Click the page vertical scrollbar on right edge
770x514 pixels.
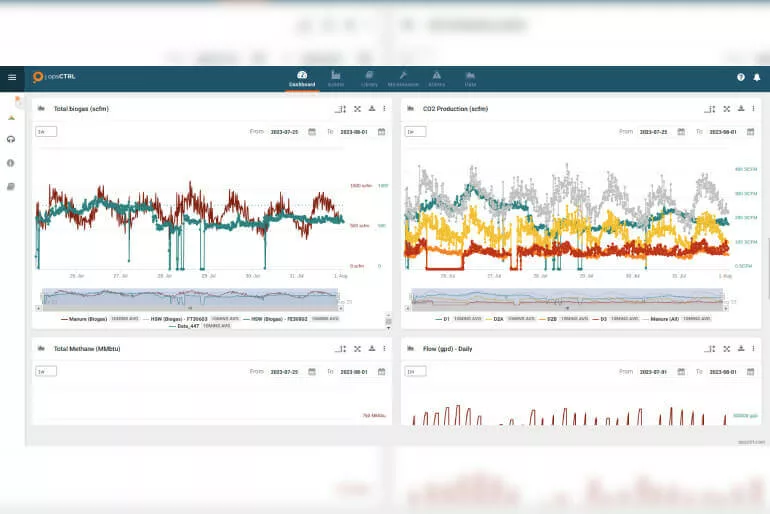(767, 268)
